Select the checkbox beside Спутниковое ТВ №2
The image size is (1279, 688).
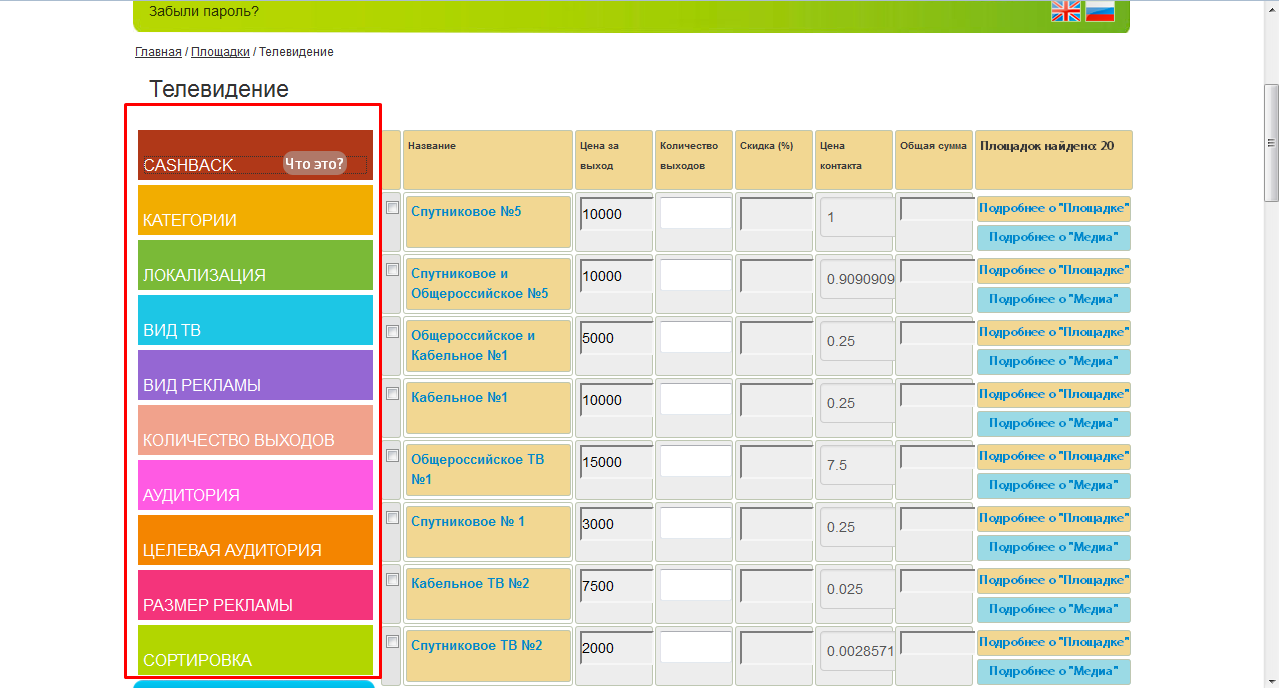392,642
